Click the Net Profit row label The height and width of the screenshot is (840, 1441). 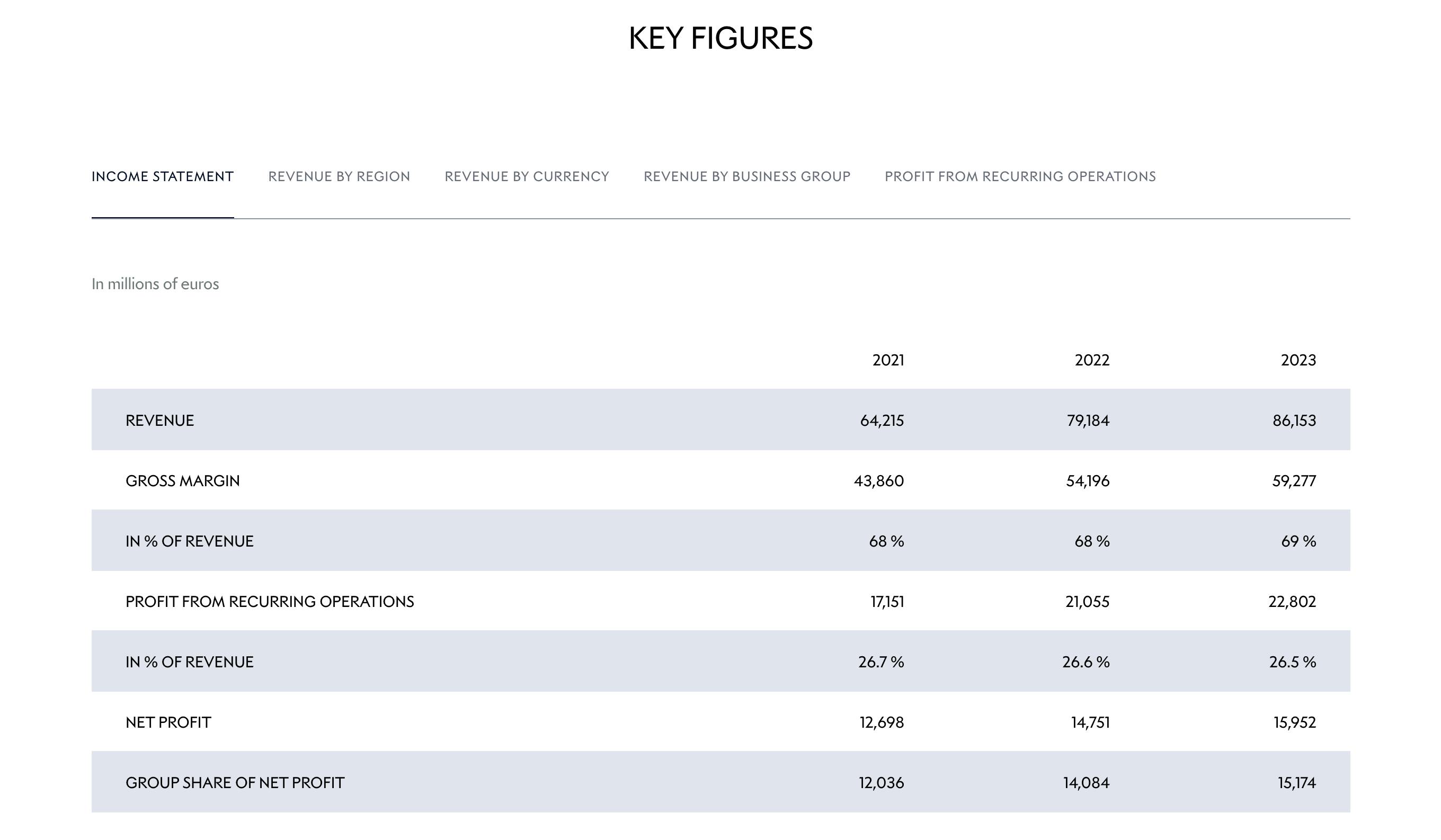pos(168,722)
